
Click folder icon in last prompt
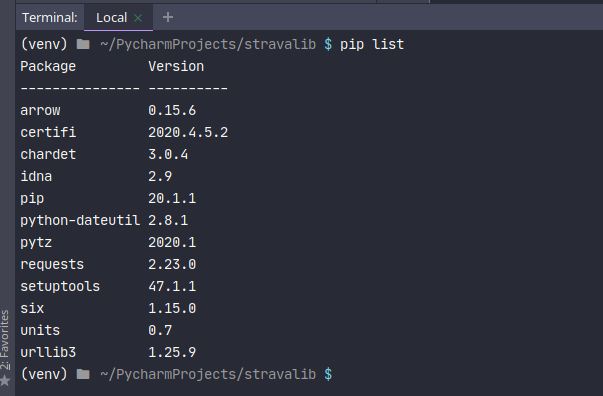coord(83,374)
